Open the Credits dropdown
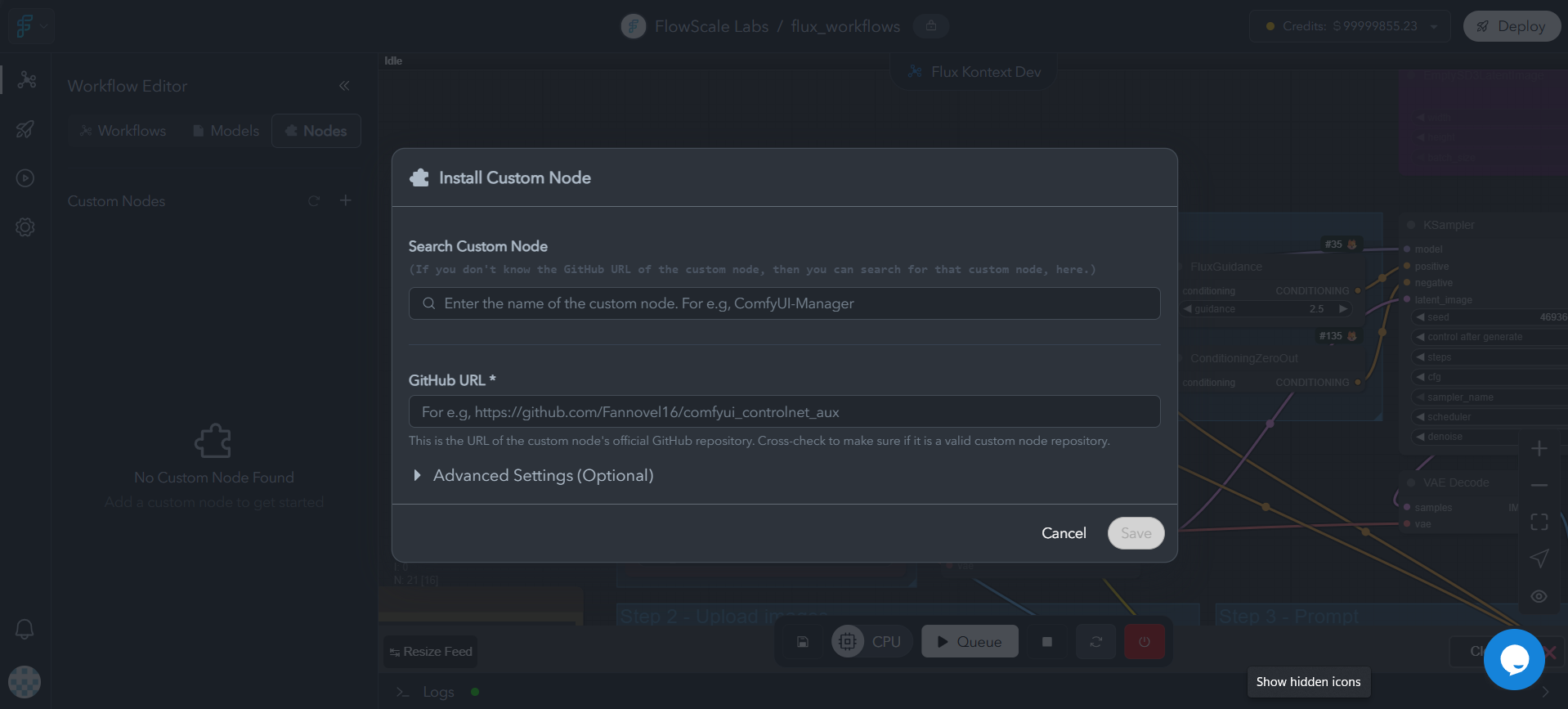The image size is (1568, 709). [x=1350, y=26]
